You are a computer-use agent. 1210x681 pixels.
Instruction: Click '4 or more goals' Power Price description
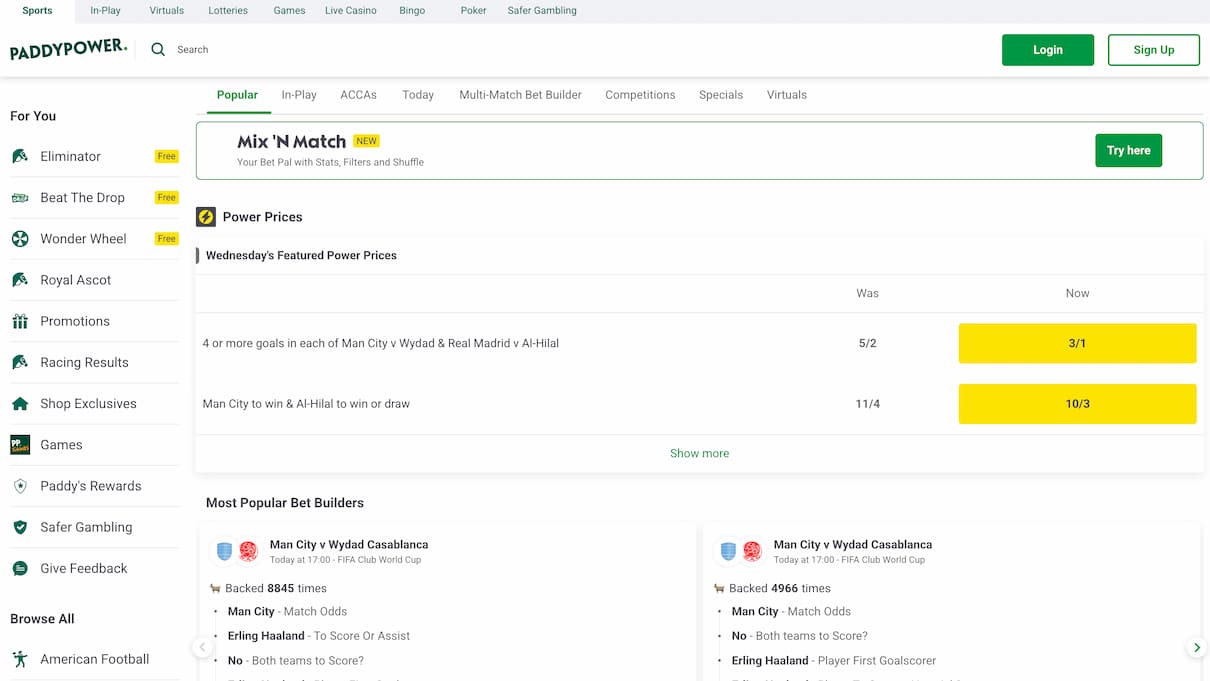(x=380, y=343)
